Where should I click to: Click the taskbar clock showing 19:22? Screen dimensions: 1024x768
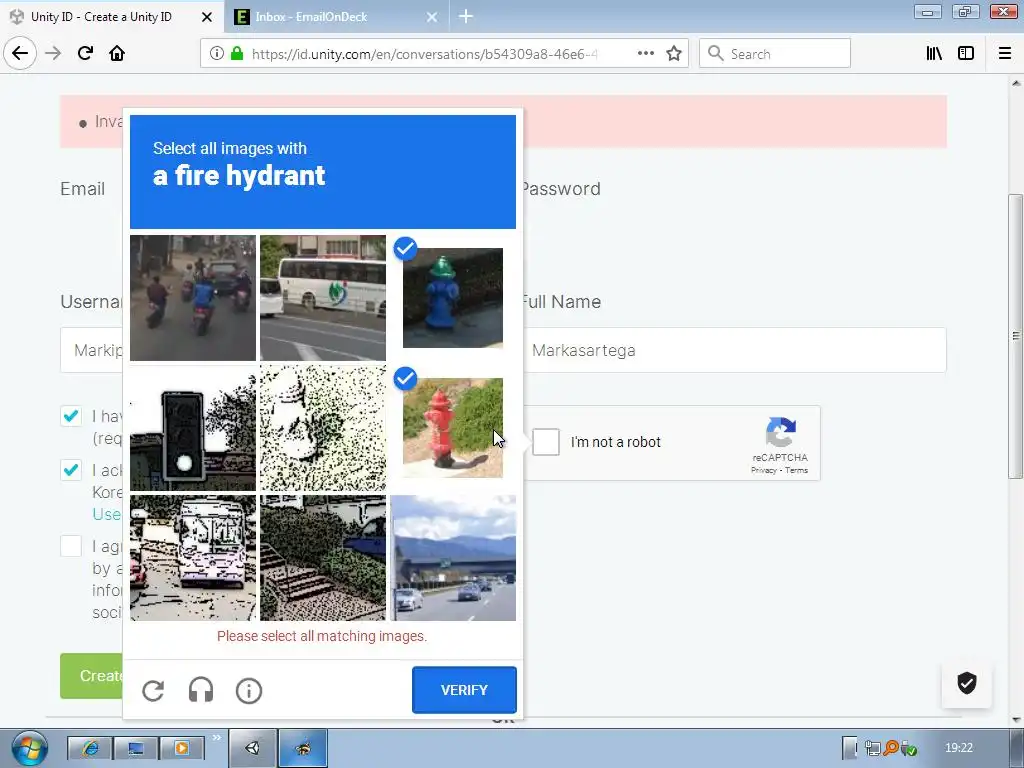(x=959, y=748)
